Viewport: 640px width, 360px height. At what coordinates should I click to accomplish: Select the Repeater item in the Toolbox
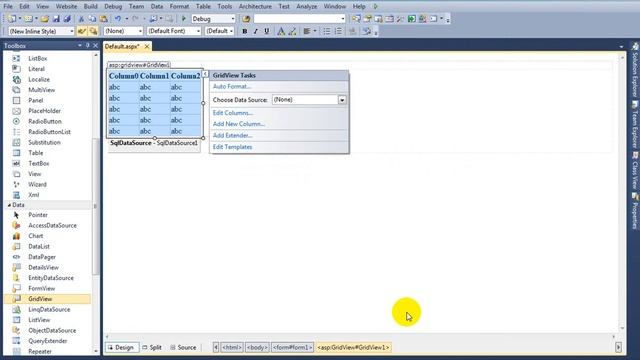pyautogui.click(x=40, y=351)
